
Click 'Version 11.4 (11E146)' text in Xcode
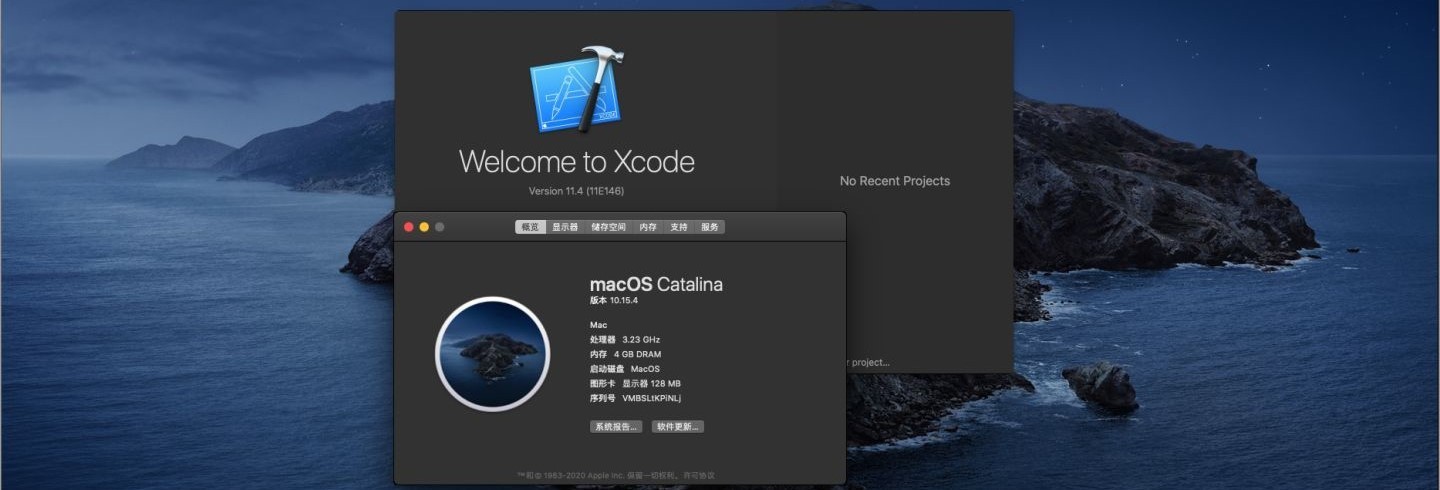coord(577,191)
